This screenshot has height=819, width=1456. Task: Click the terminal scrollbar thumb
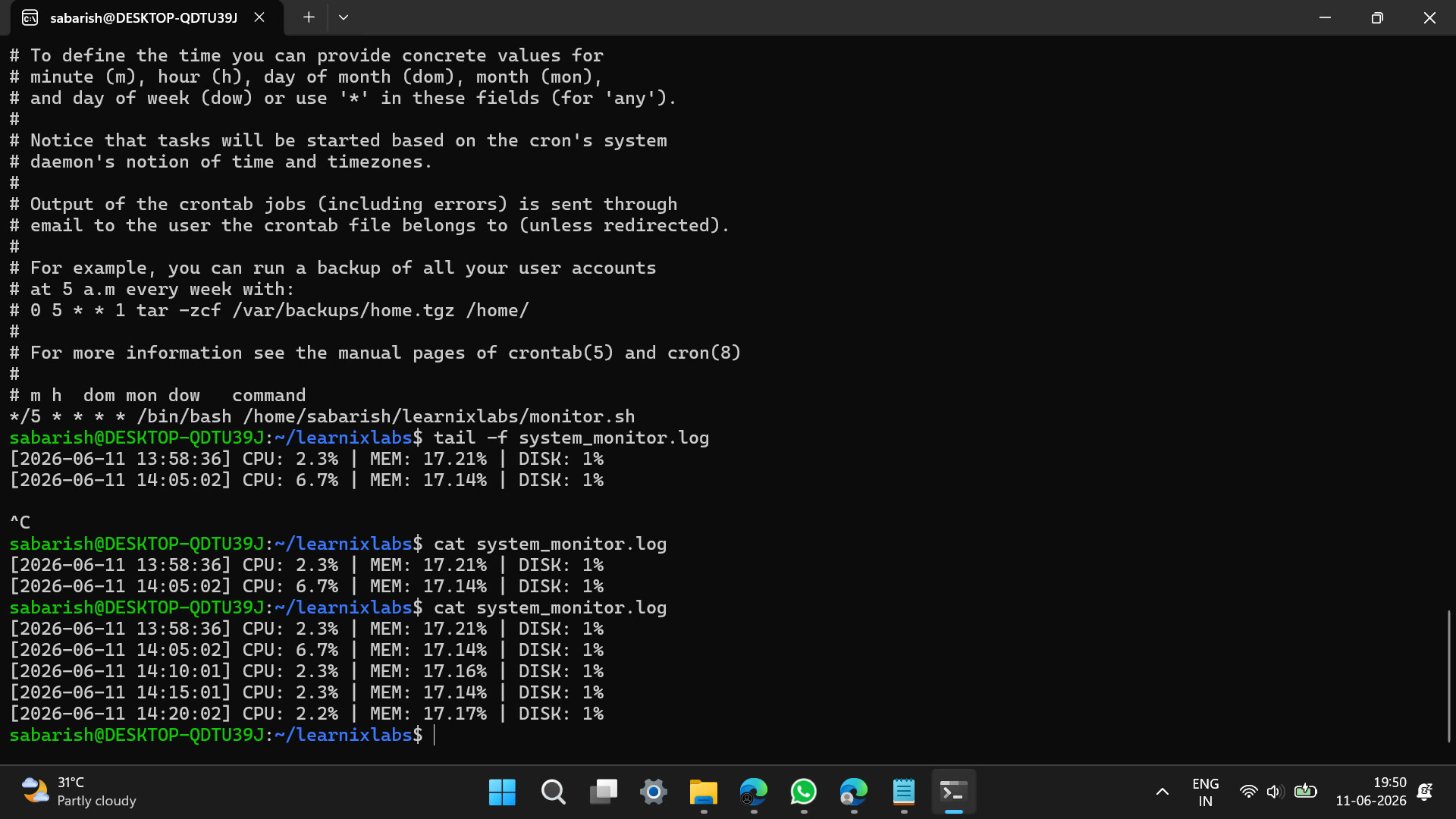(1448, 676)
